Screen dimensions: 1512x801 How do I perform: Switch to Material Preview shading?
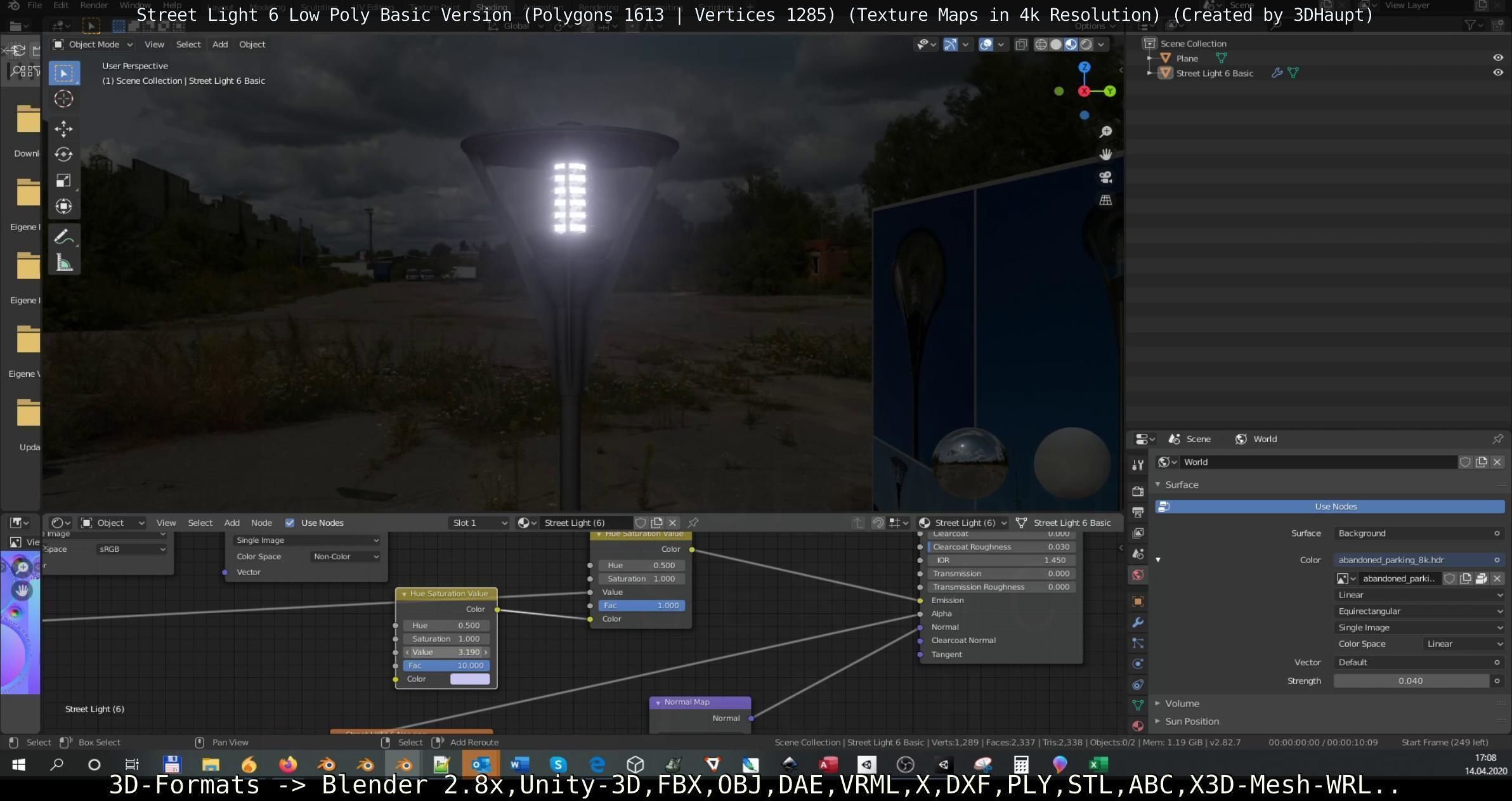[x=1071, y=44]
